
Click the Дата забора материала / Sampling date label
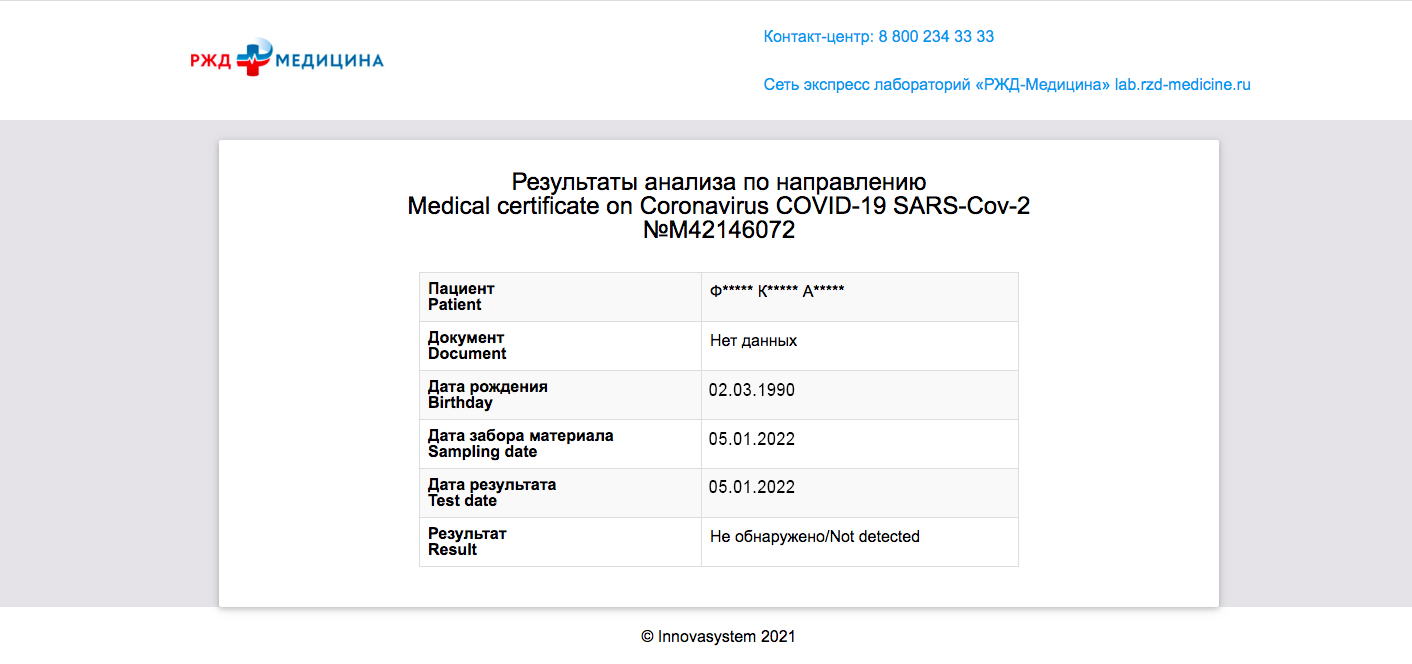coord(520,444)
